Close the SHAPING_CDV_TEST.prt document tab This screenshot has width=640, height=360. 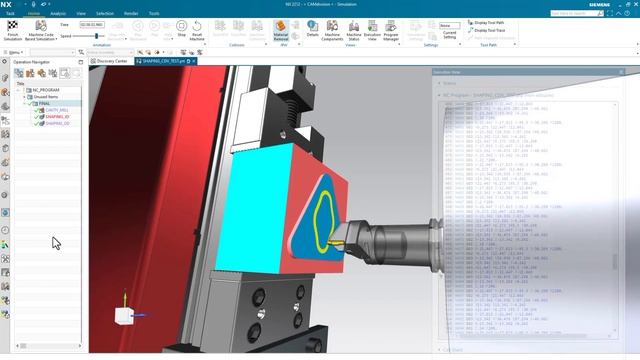pyautogui.click(x=194, y=61)
